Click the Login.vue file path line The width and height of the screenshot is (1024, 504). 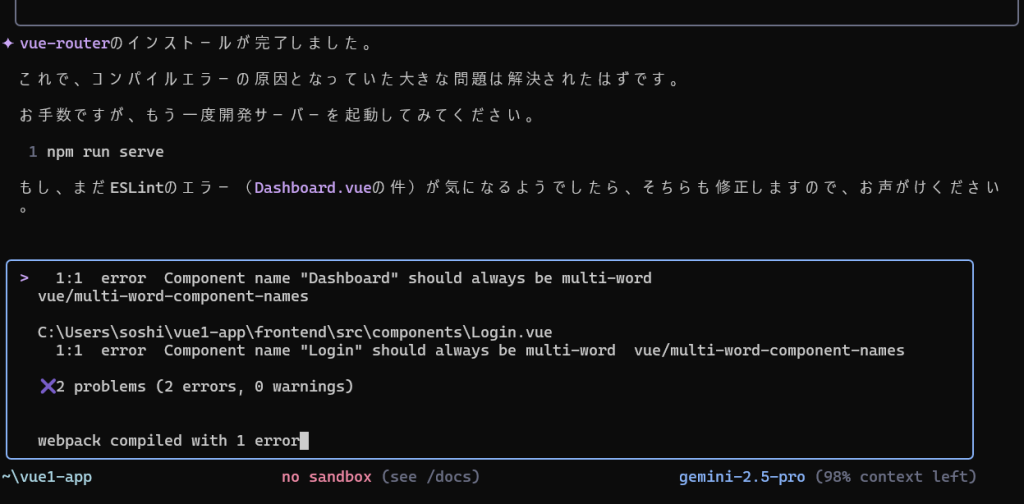[295, 332]
